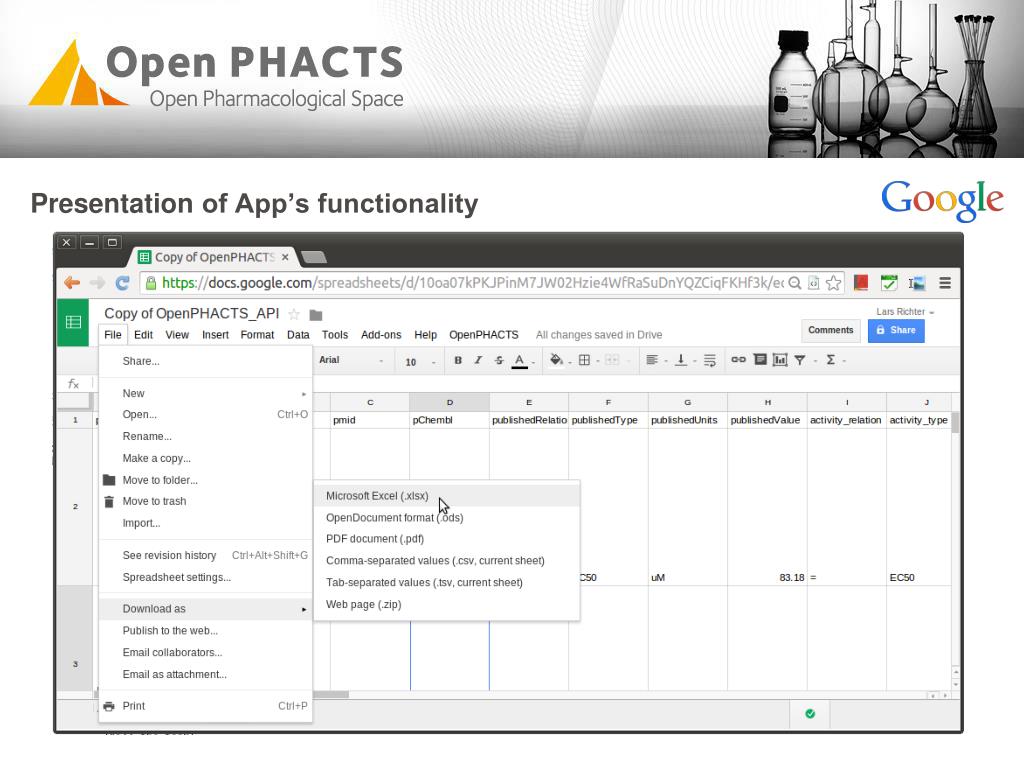Viewport: 1024px width, 768px height.
Task: Click the browser address bar URL
Action: coord(472,283)
